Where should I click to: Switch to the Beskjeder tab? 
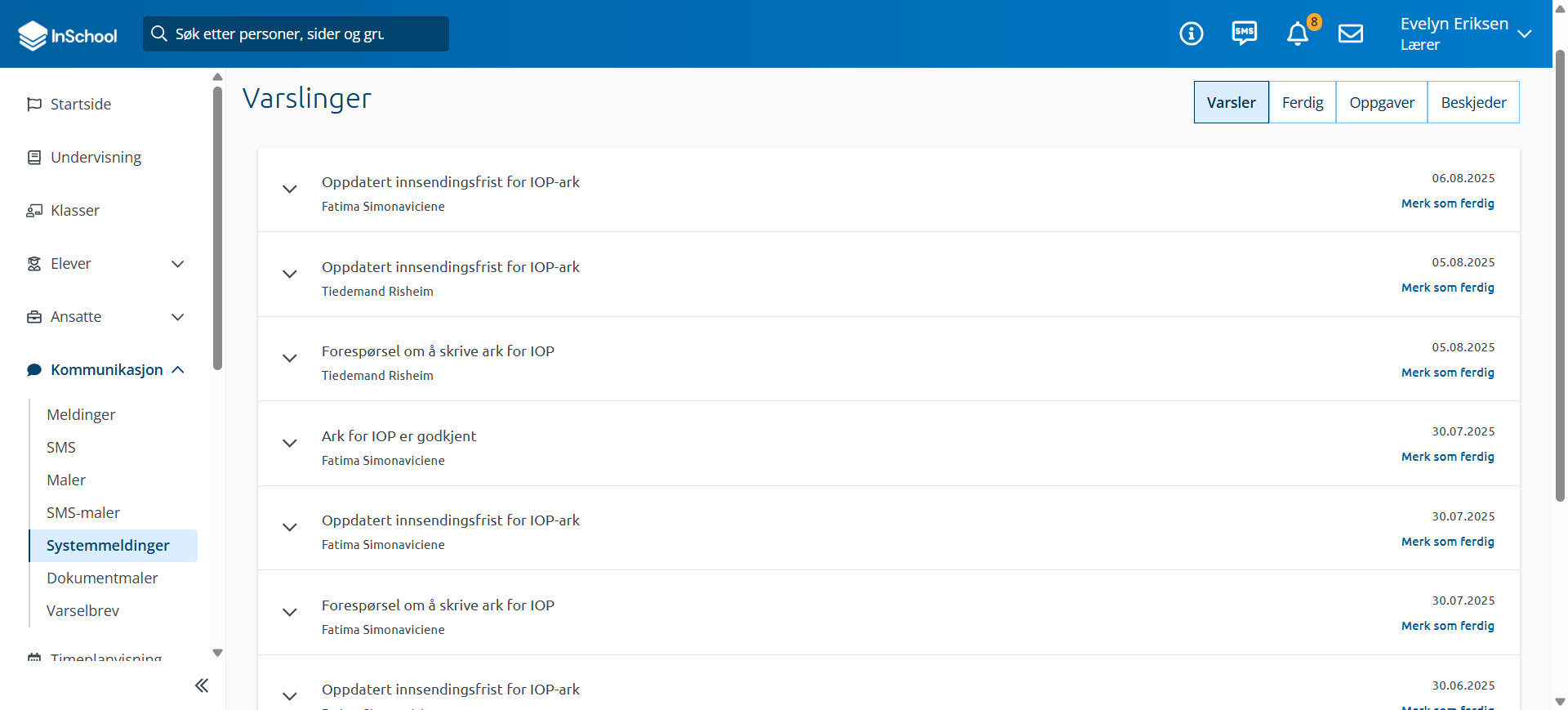pyautogui.click(x=1473, y=102)
